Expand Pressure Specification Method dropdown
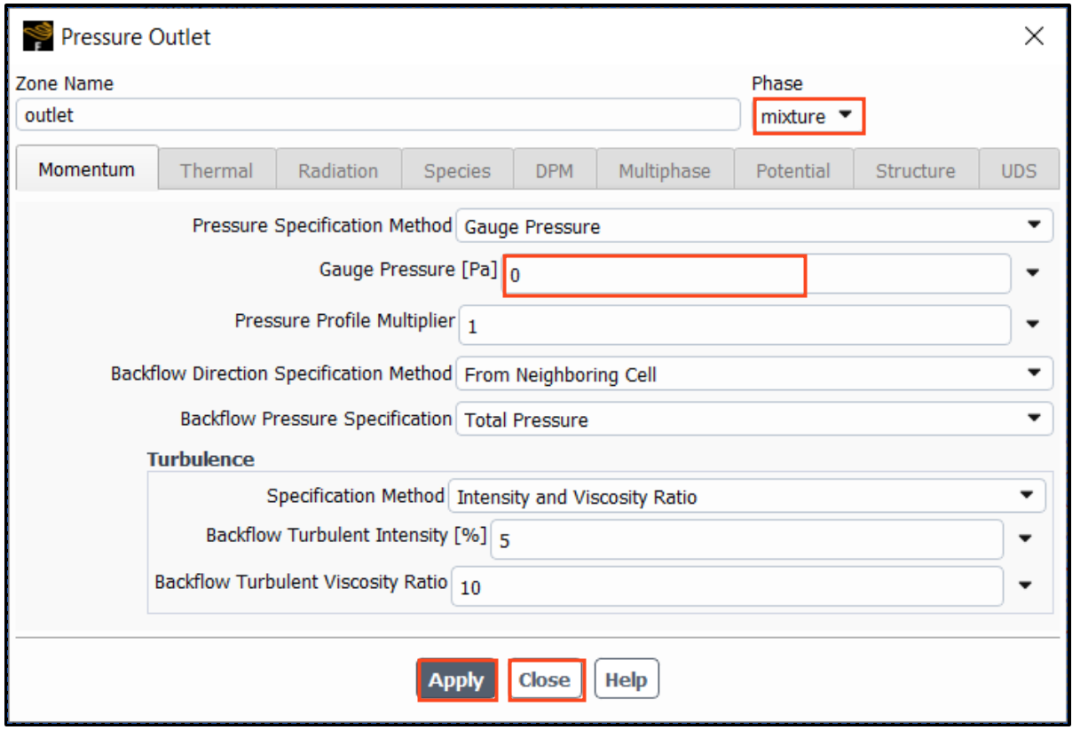Screen dimensions: 1080x730 [754, 227]
